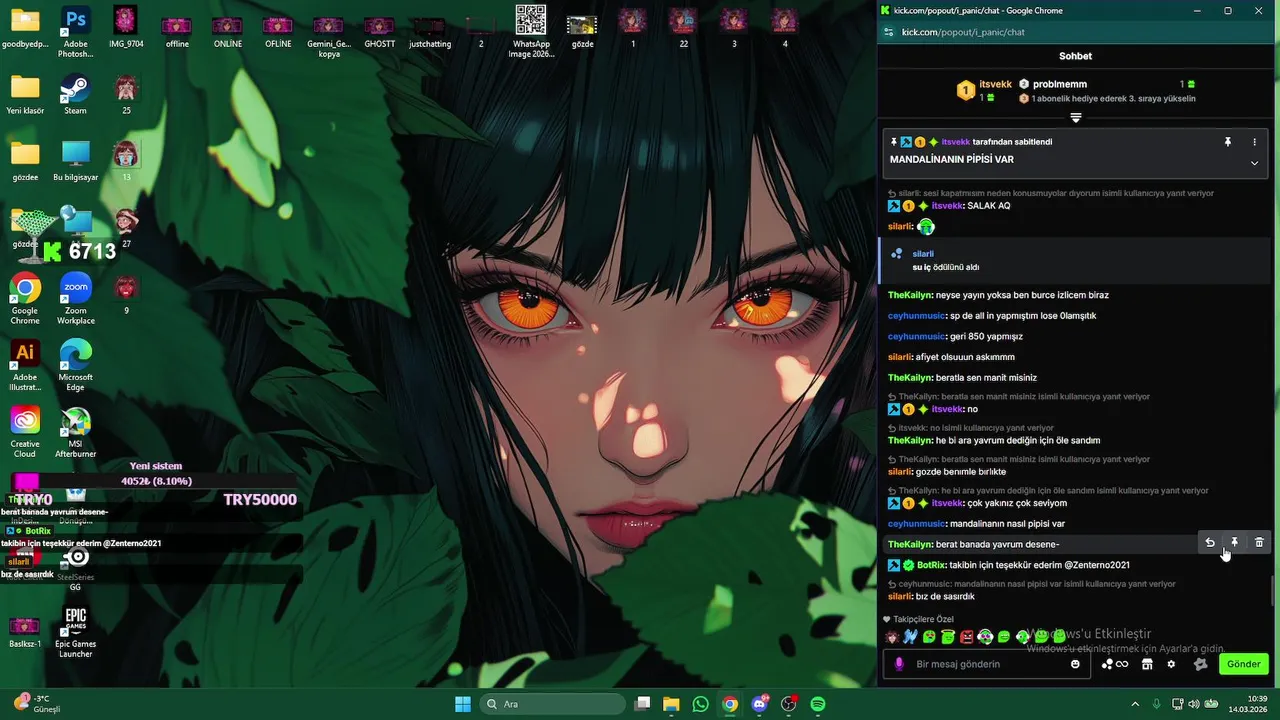Click the 'Bir mesaj gönderin' input field
This screenshot has width=1280, height=720.
click(988, 664)
